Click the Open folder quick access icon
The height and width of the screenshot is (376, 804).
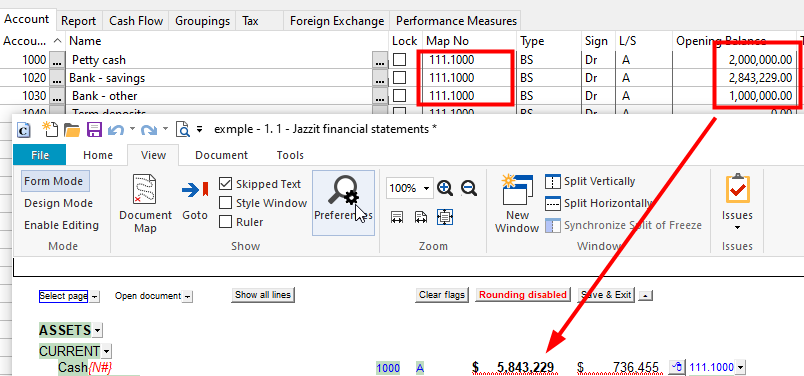coord(72,130)
